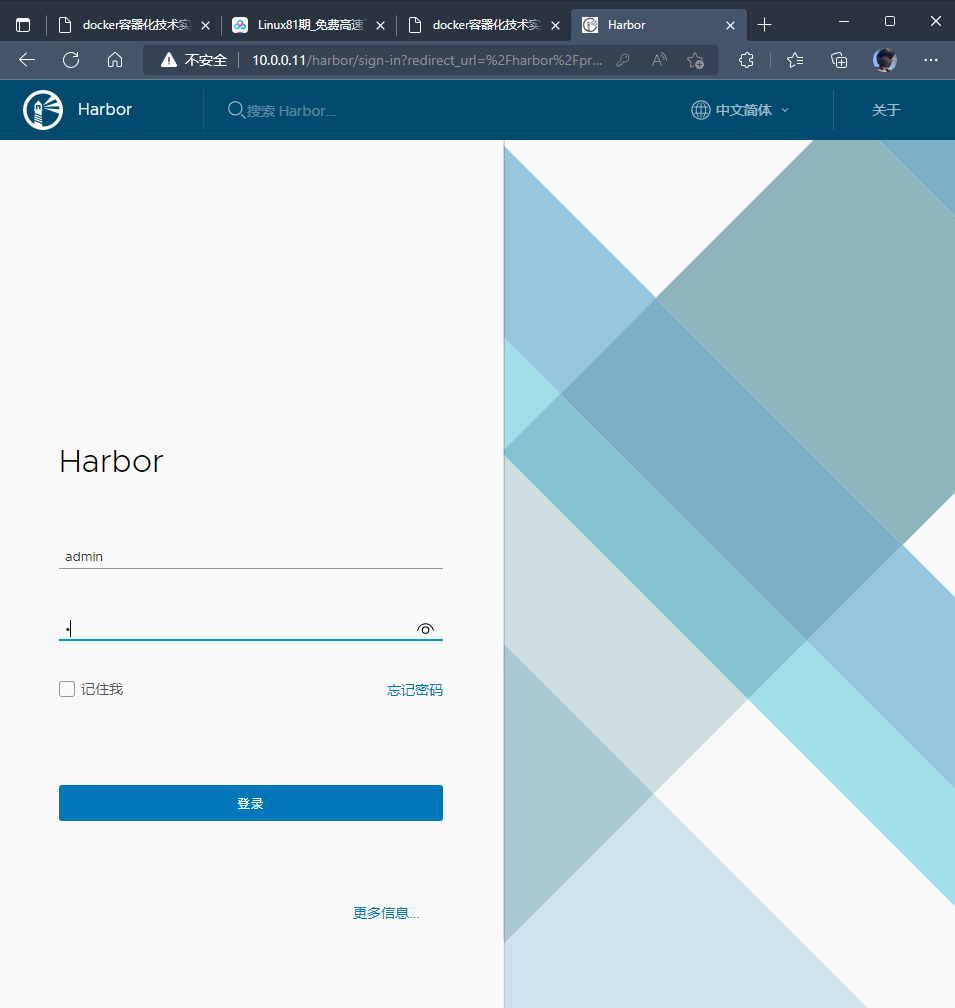Click the username field containing admin

(x=251, y=556)
